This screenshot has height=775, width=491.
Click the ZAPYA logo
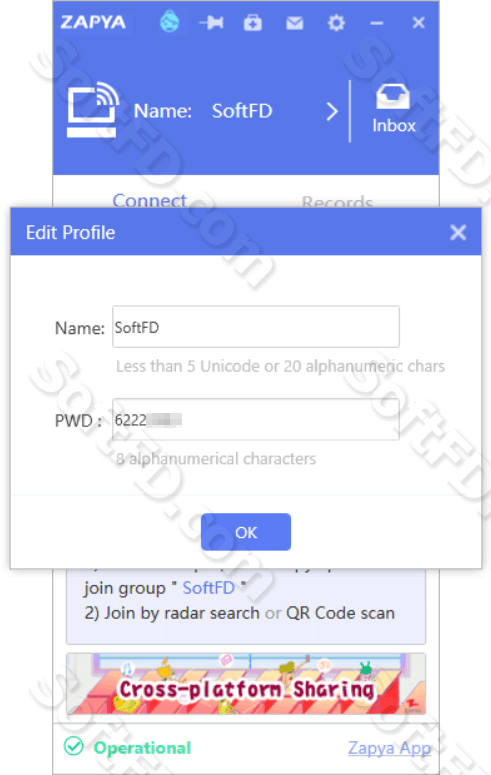coord(93,22)
